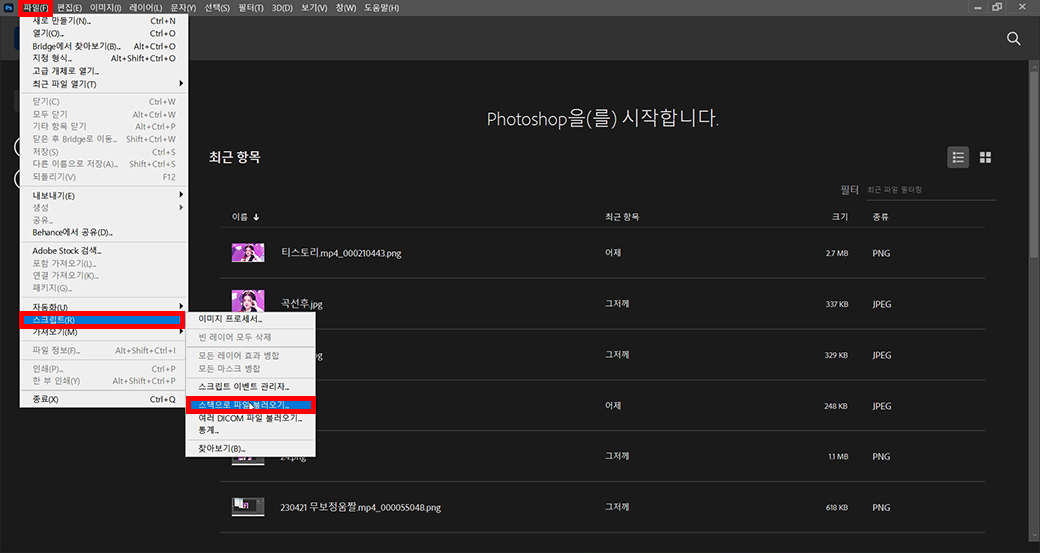Switch recent files to list view

tap(958, 157)
